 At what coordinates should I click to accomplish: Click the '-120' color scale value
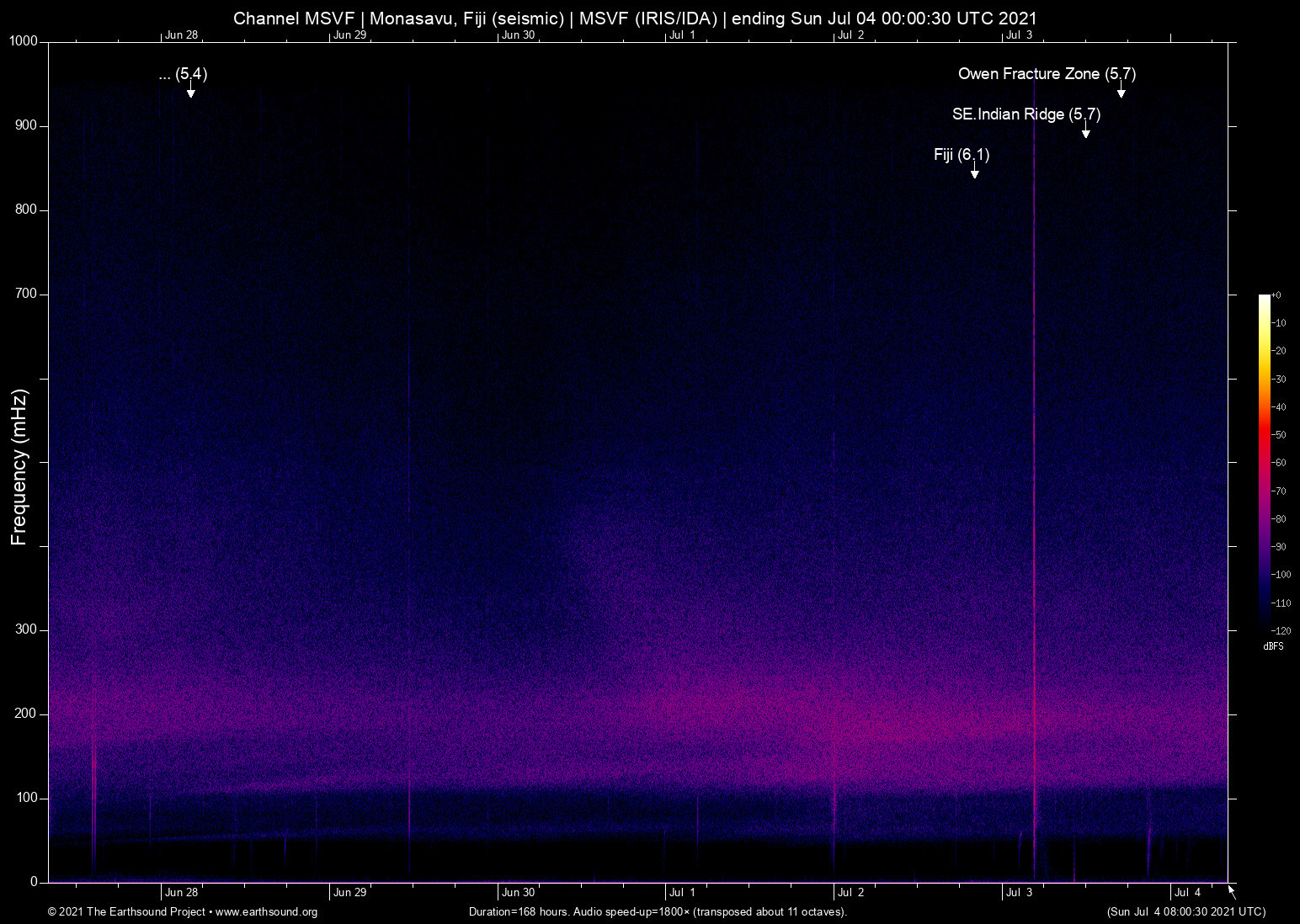click(x=1281, y=630)
